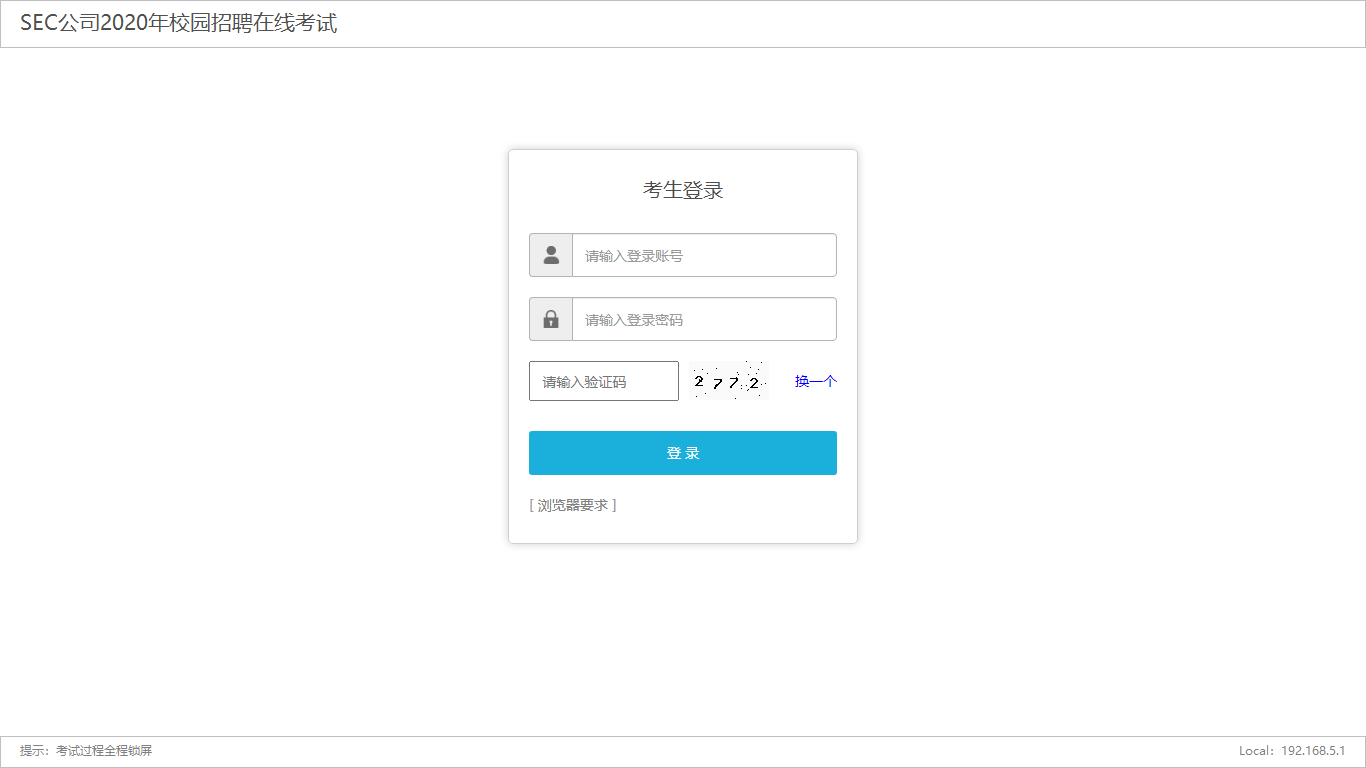Screen dimensions: 1366x768
Task: Click the "2020" text in the page title
Action: pyautogui.click(x=124, y=24)
